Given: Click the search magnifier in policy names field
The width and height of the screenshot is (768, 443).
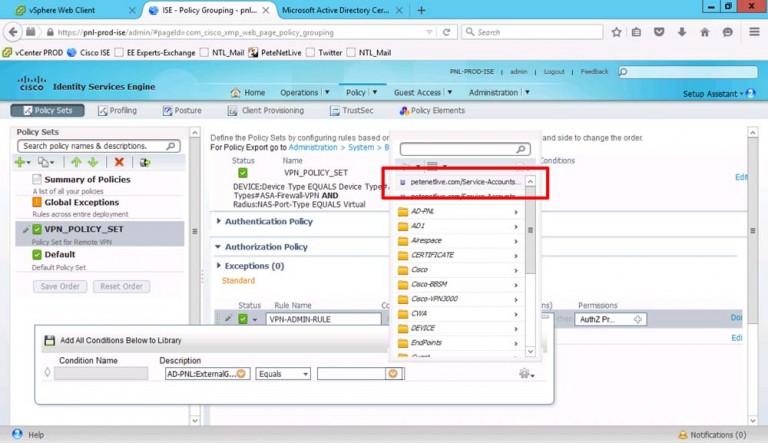Looking at the screenshot, I should 171,146.
